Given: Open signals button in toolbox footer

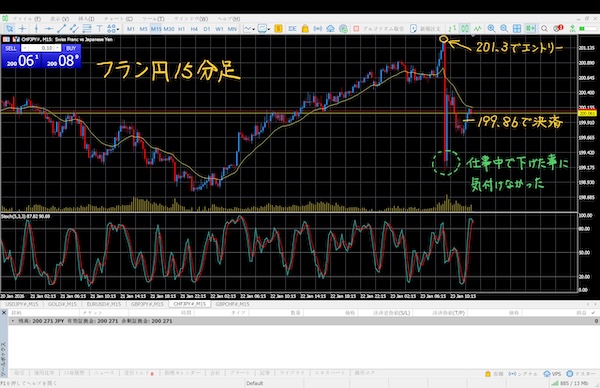Looking at the screenshot, I should coord(522,374).
